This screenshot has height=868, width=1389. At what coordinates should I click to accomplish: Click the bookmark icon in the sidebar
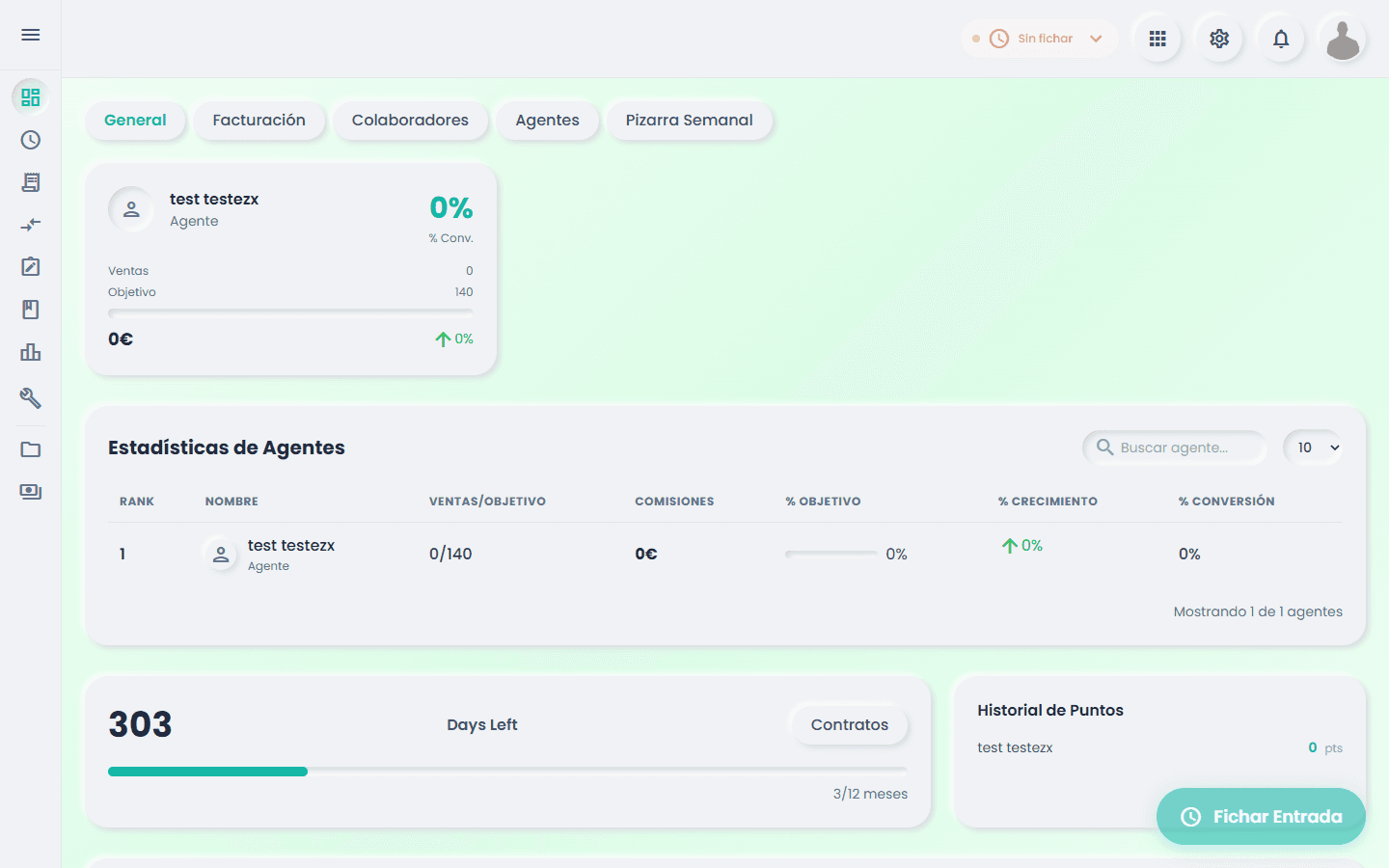pos(30,309)
